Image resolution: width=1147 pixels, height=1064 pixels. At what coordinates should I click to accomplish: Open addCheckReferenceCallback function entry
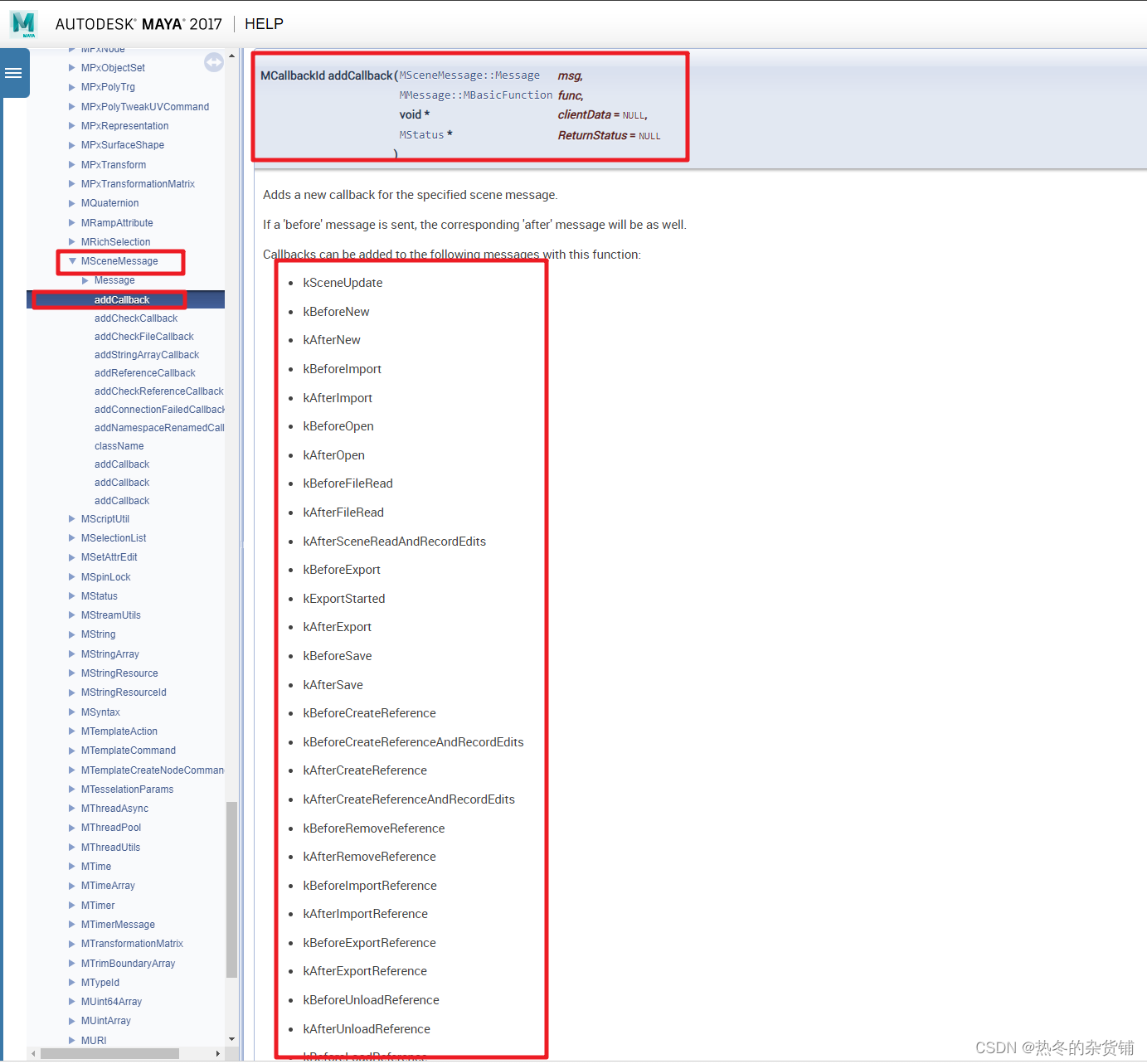(159, 391)
